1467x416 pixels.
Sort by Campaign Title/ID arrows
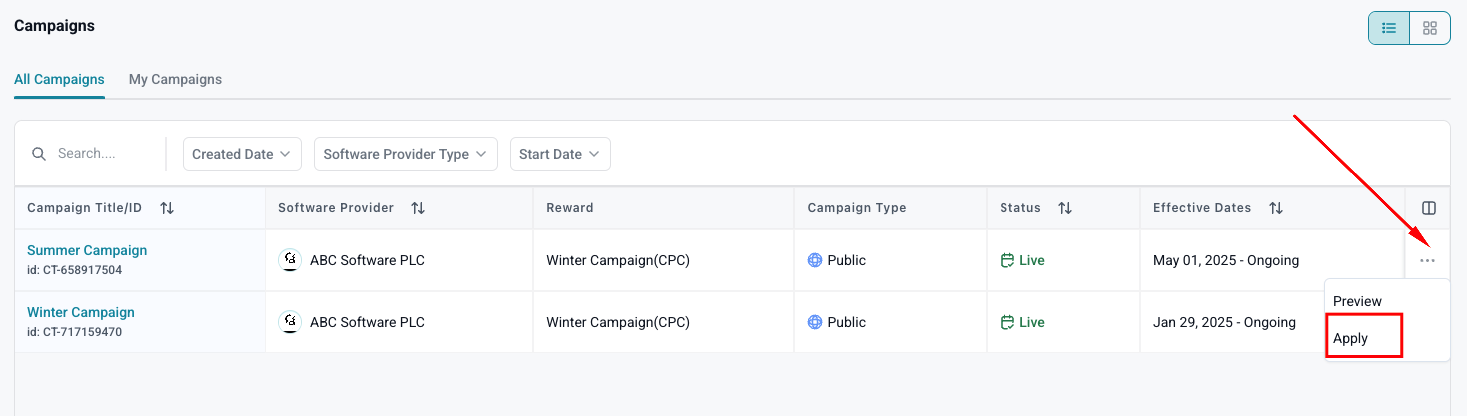point(167,208)
